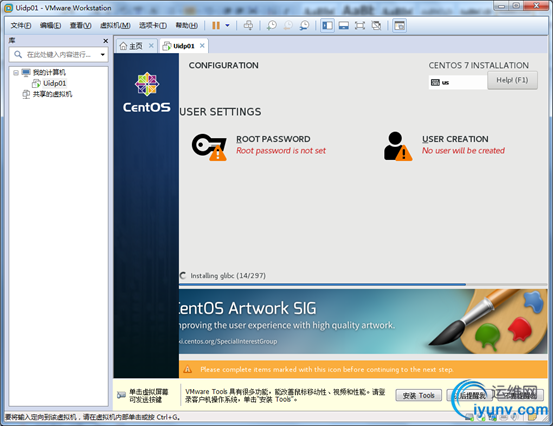Viewport: 554px width, 426px height.
Task: Open the 帮助(H) menu
Action: click(x=187, y=25)
